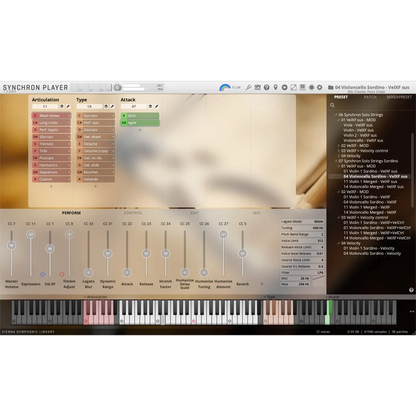
Task: Open settings gear icon in top toolbar
Action: 320,87
